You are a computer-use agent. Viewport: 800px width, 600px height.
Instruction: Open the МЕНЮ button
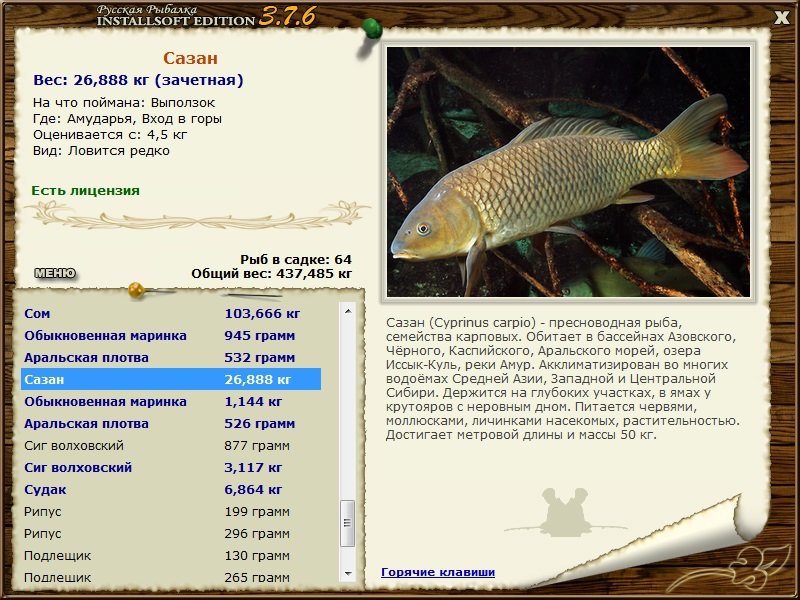tap(55, 273)
